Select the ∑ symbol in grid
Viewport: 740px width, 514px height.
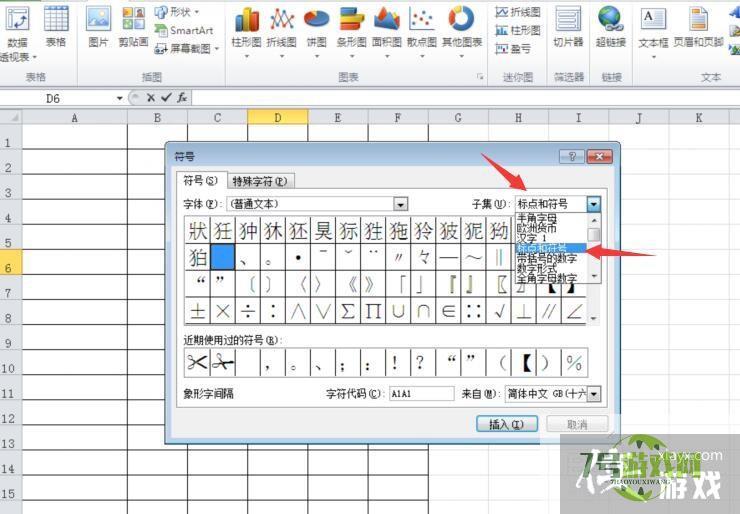tap(348, 311)
